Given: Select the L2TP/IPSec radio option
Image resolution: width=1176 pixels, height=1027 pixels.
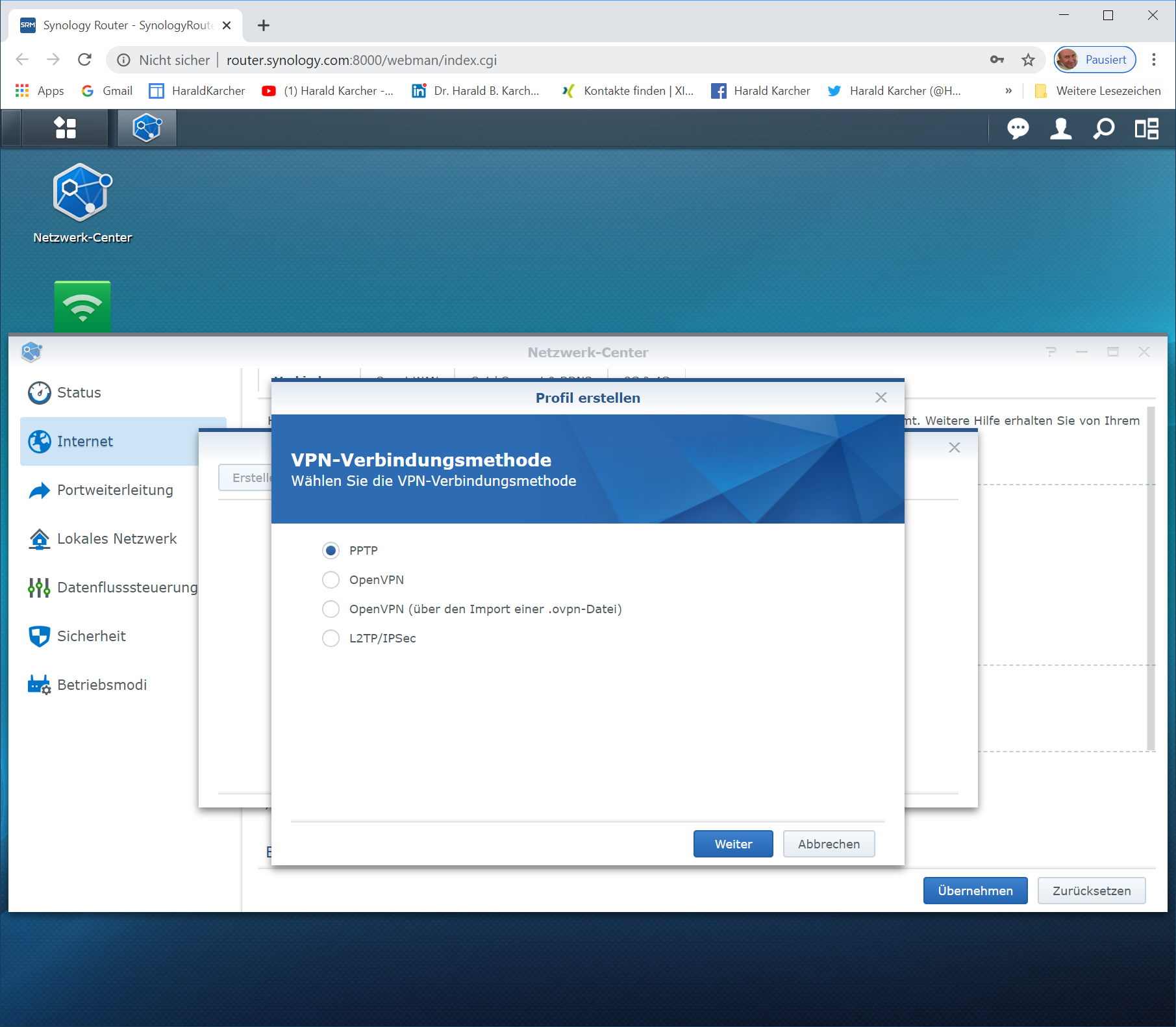Looking at the screenshot, I should [331, 639].
